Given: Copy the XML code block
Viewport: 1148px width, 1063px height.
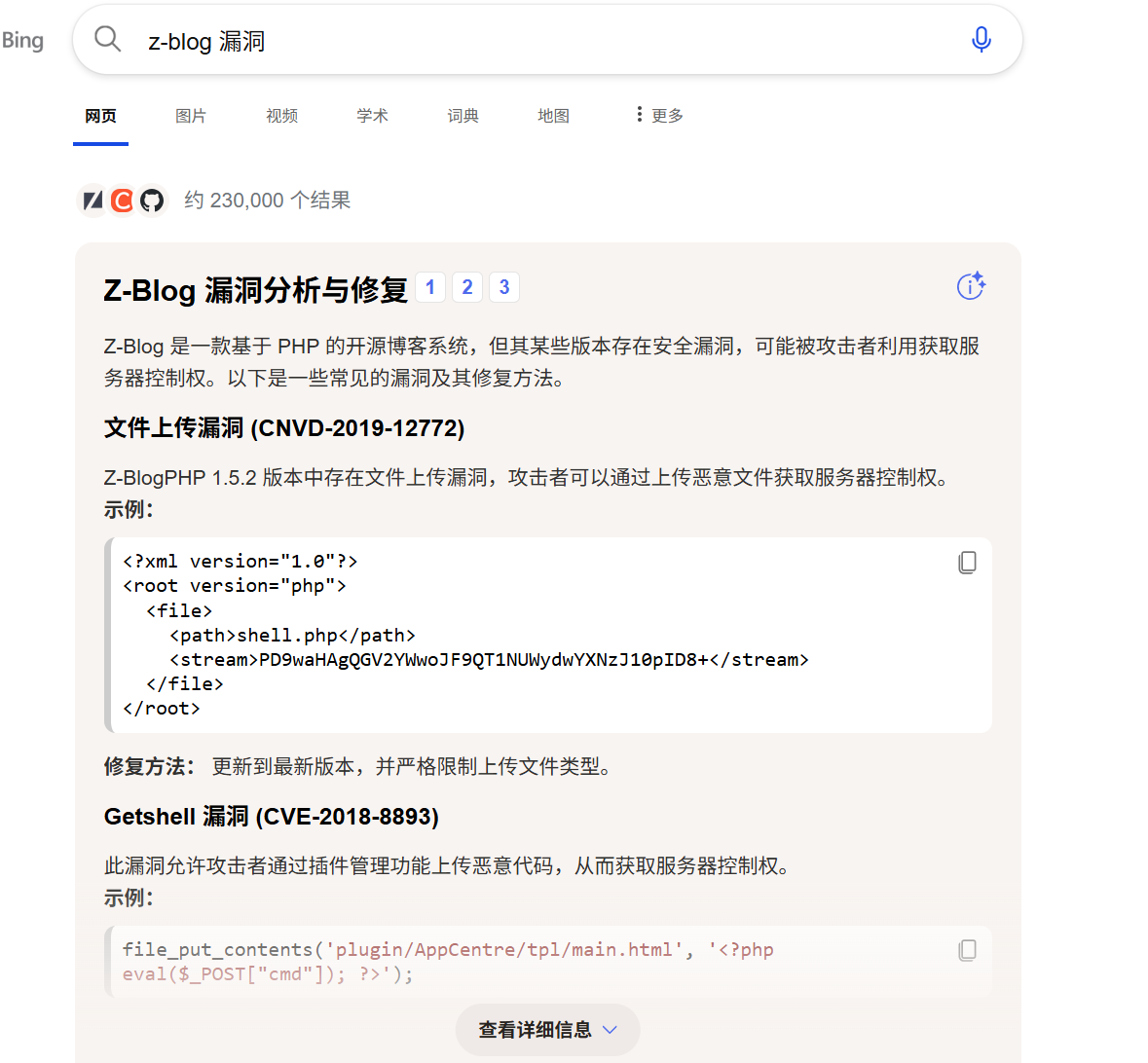Looking at the screenshot, I should [967, 563].
